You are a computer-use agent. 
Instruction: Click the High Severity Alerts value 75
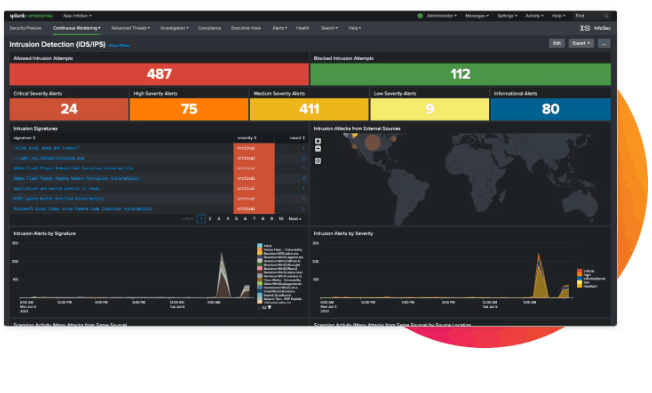click(189, 109)
